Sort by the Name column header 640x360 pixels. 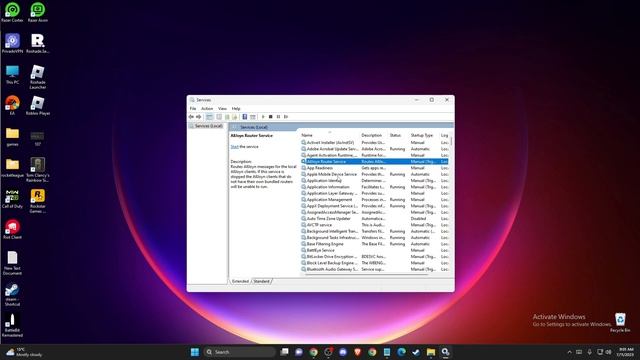click(330, 135)
